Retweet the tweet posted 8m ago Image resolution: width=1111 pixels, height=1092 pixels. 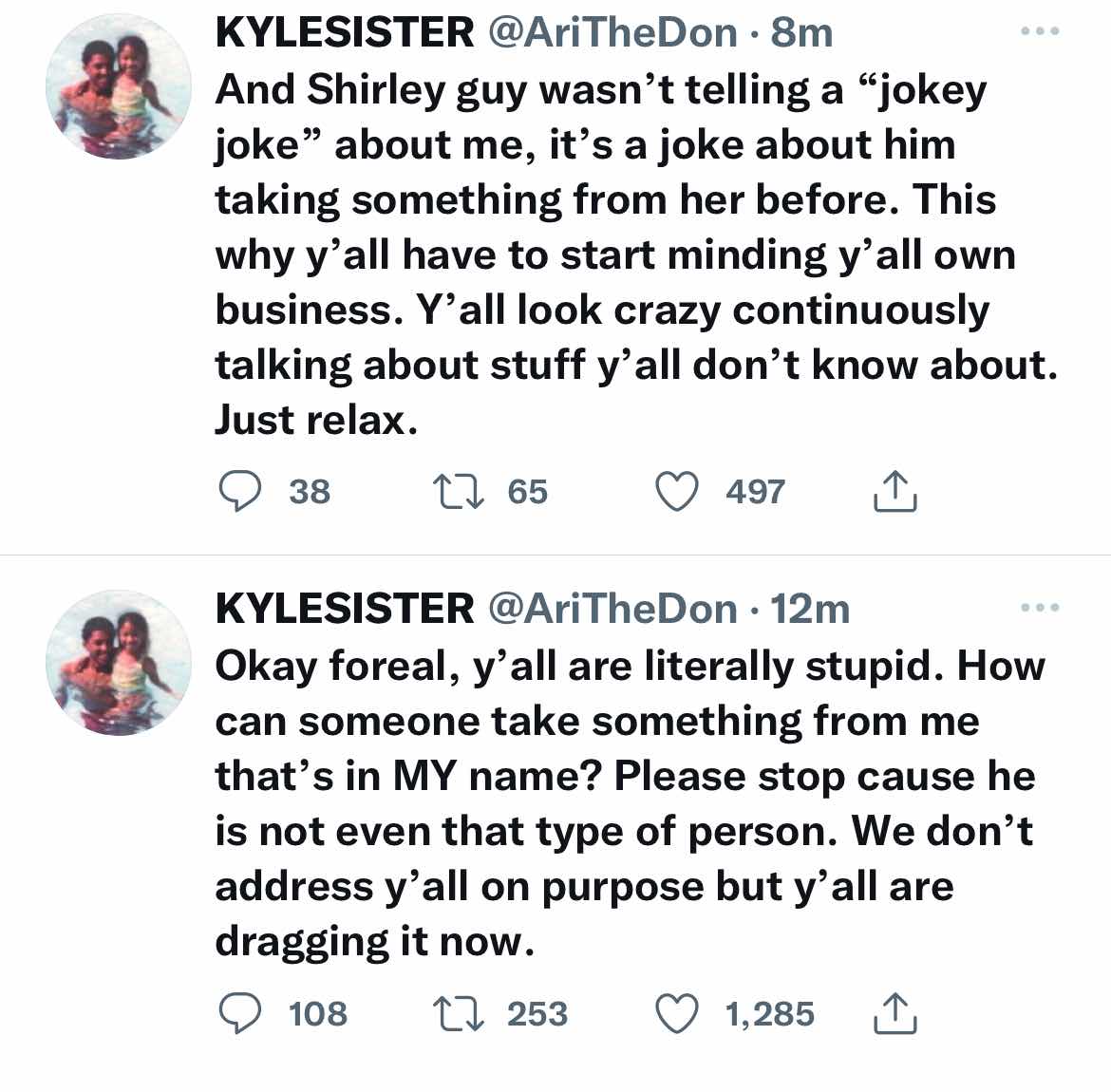click(x=459, y=492)
